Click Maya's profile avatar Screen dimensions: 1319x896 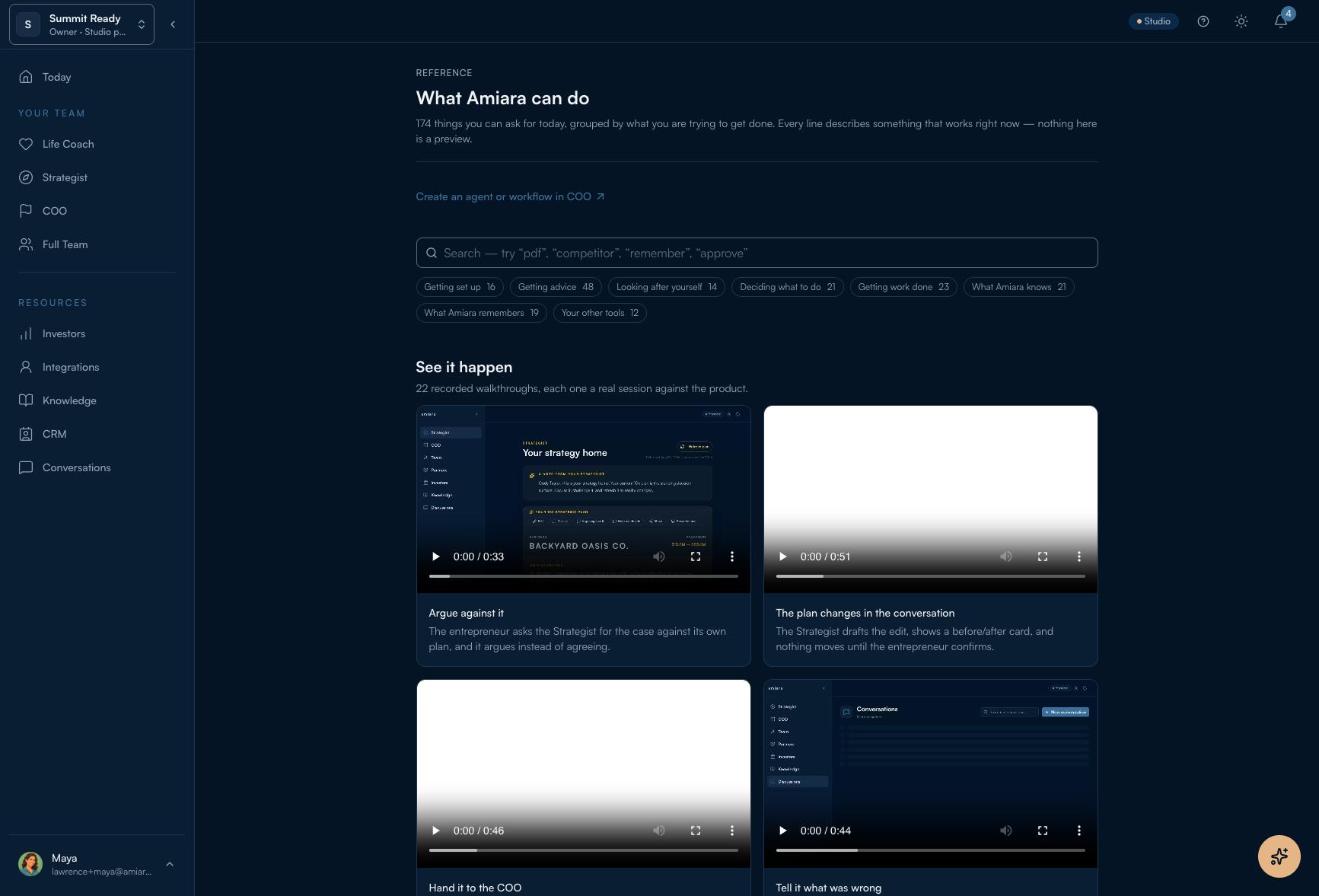pos(31,864)
